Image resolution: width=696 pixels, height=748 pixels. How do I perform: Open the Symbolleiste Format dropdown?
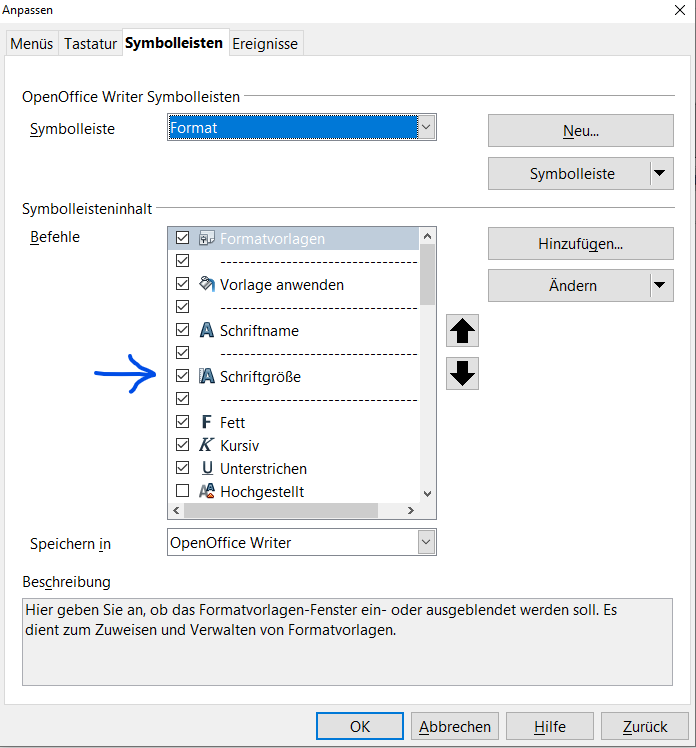point(426,128)
